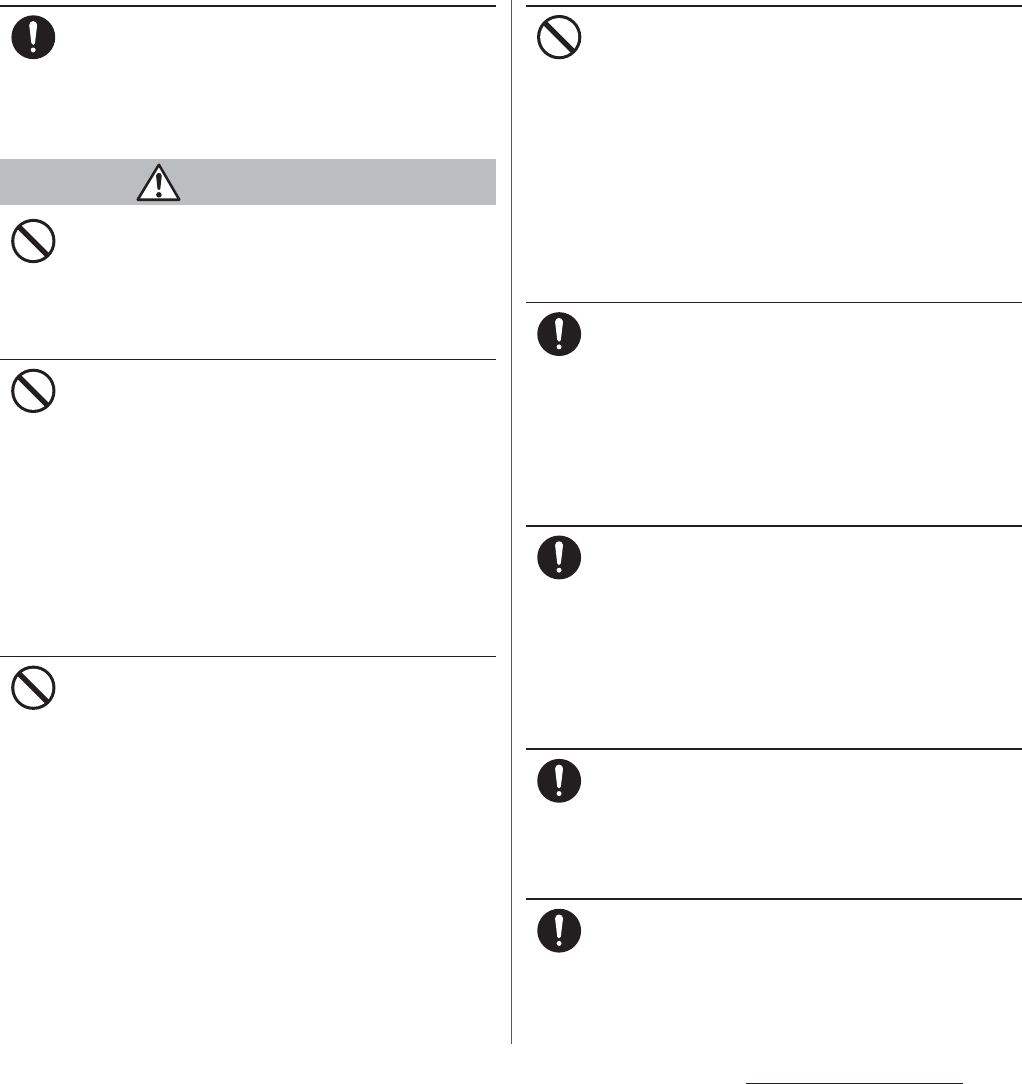Select the last exclamation icon in right column

tap(559, 931)
